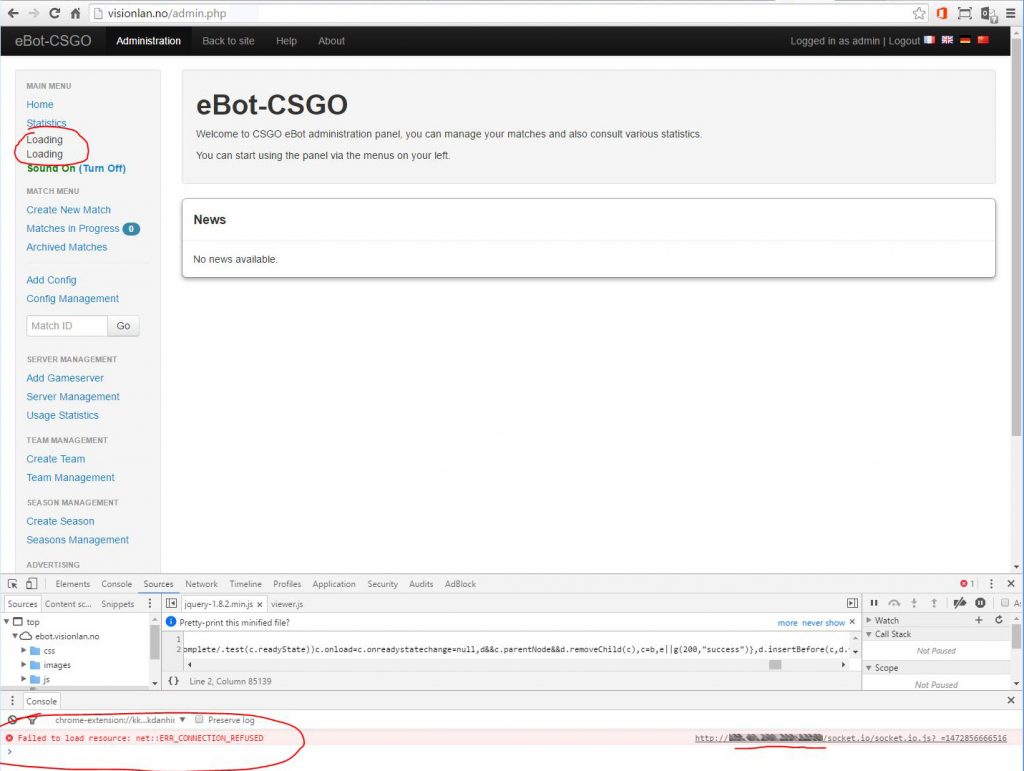
Task: Expand the js folder
Action: click(24, 679)
